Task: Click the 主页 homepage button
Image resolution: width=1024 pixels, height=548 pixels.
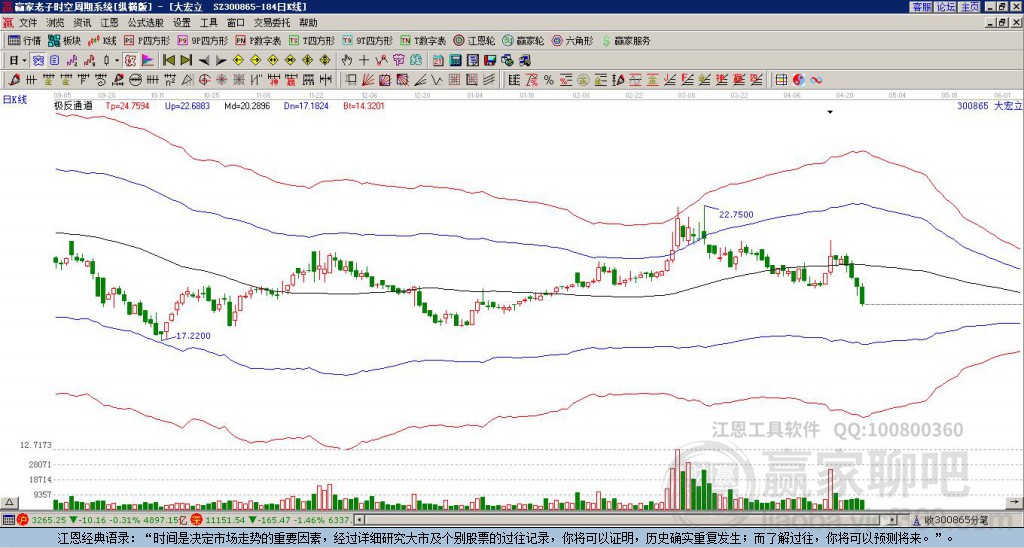Action: 969,7
